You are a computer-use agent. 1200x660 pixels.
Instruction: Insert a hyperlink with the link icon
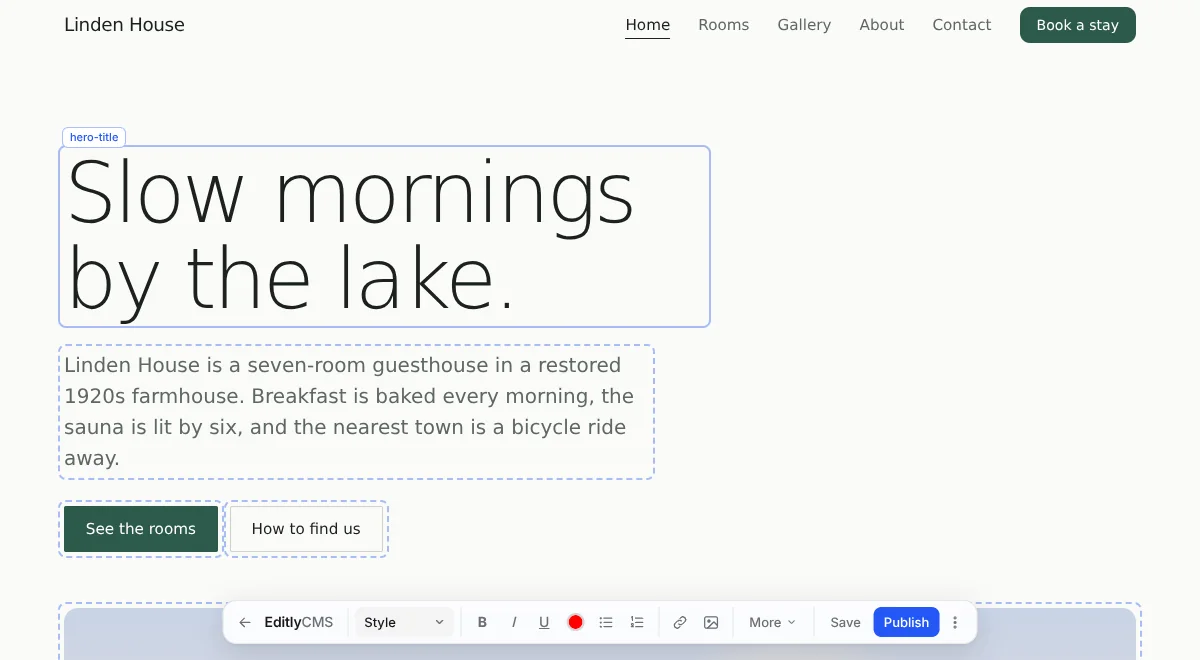point(680,622)
